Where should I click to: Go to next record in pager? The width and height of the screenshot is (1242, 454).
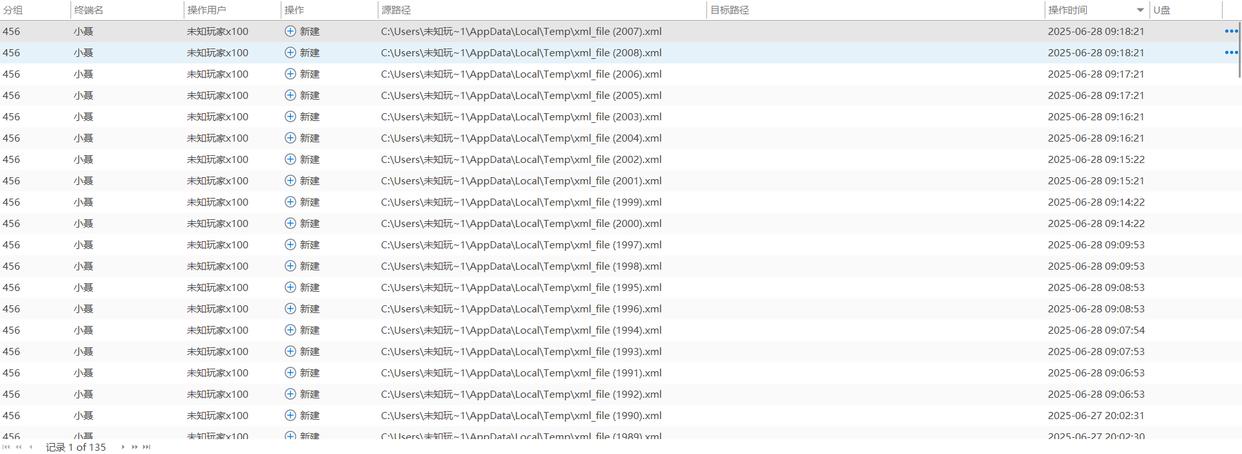123,447
